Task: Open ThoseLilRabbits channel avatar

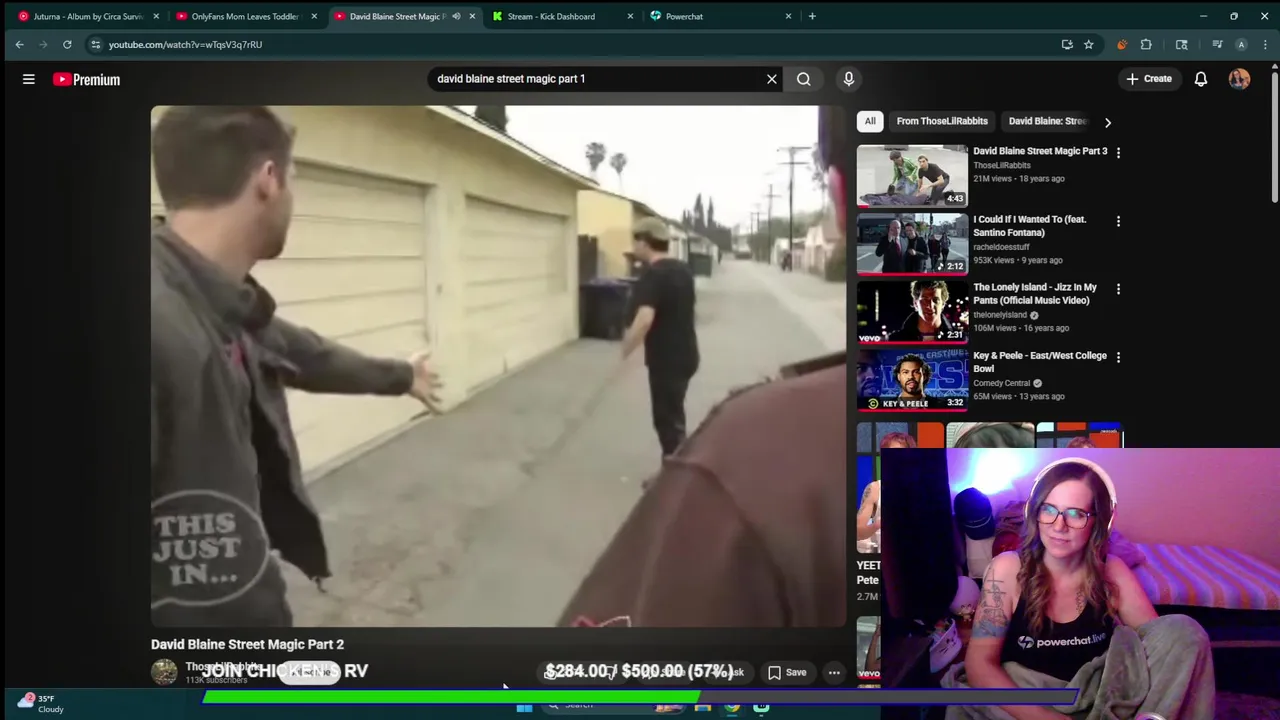Action: (164, 672)
